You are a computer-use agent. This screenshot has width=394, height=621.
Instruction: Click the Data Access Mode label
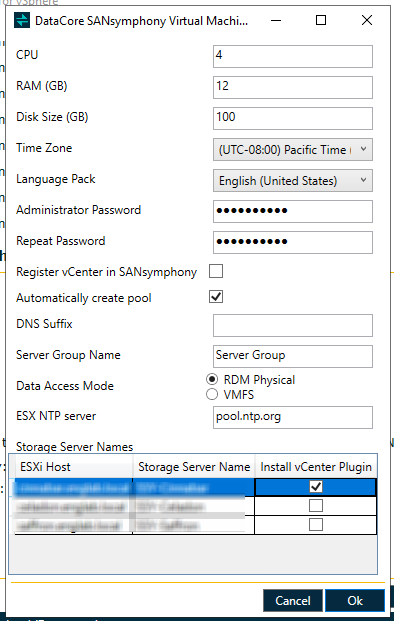[x=65, y=386]
